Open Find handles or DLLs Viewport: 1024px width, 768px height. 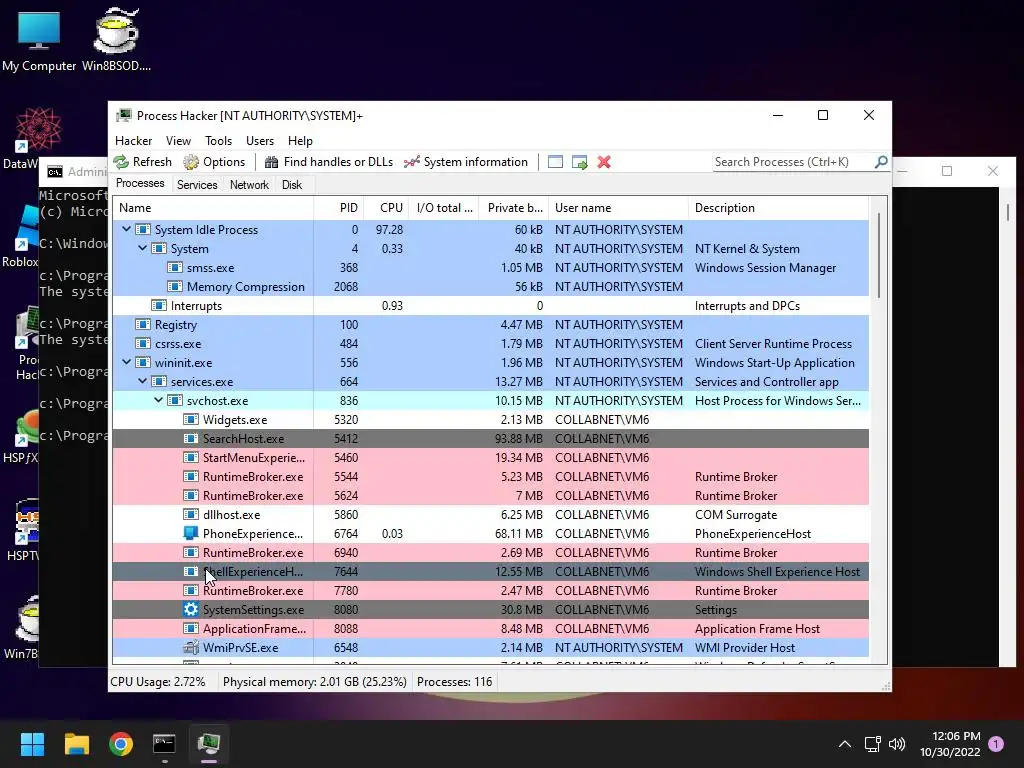pyautogui.click(x=328, y=162)
